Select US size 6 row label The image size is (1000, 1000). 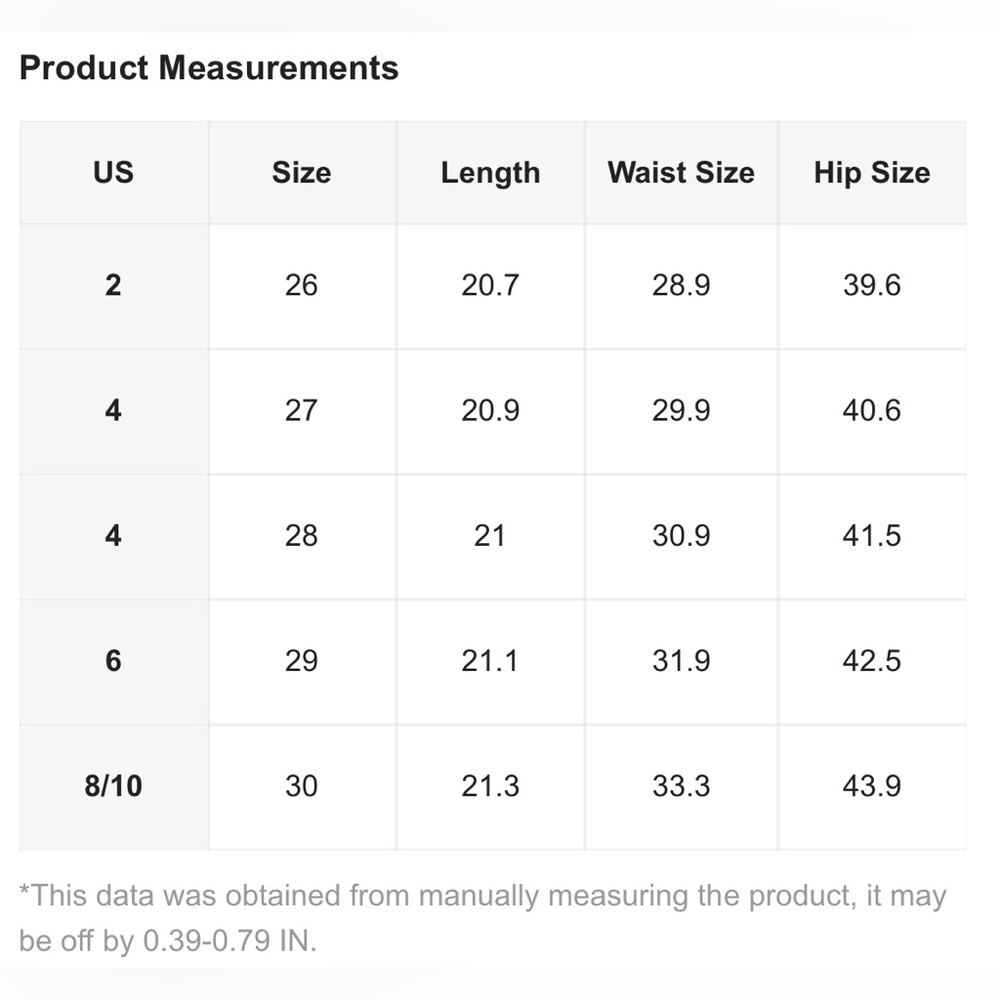point(114,661)
